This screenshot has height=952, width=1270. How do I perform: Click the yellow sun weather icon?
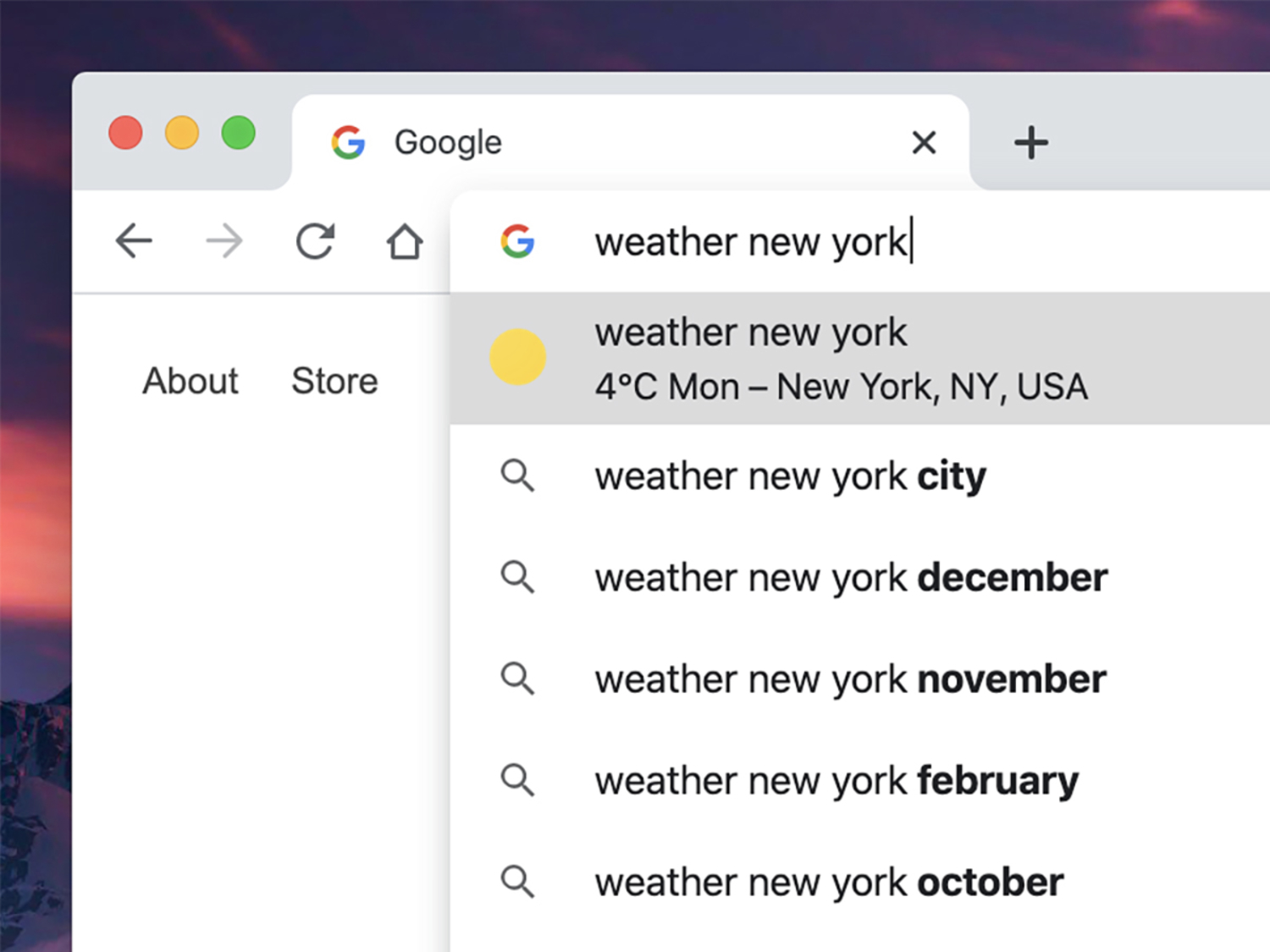[517, 357]
